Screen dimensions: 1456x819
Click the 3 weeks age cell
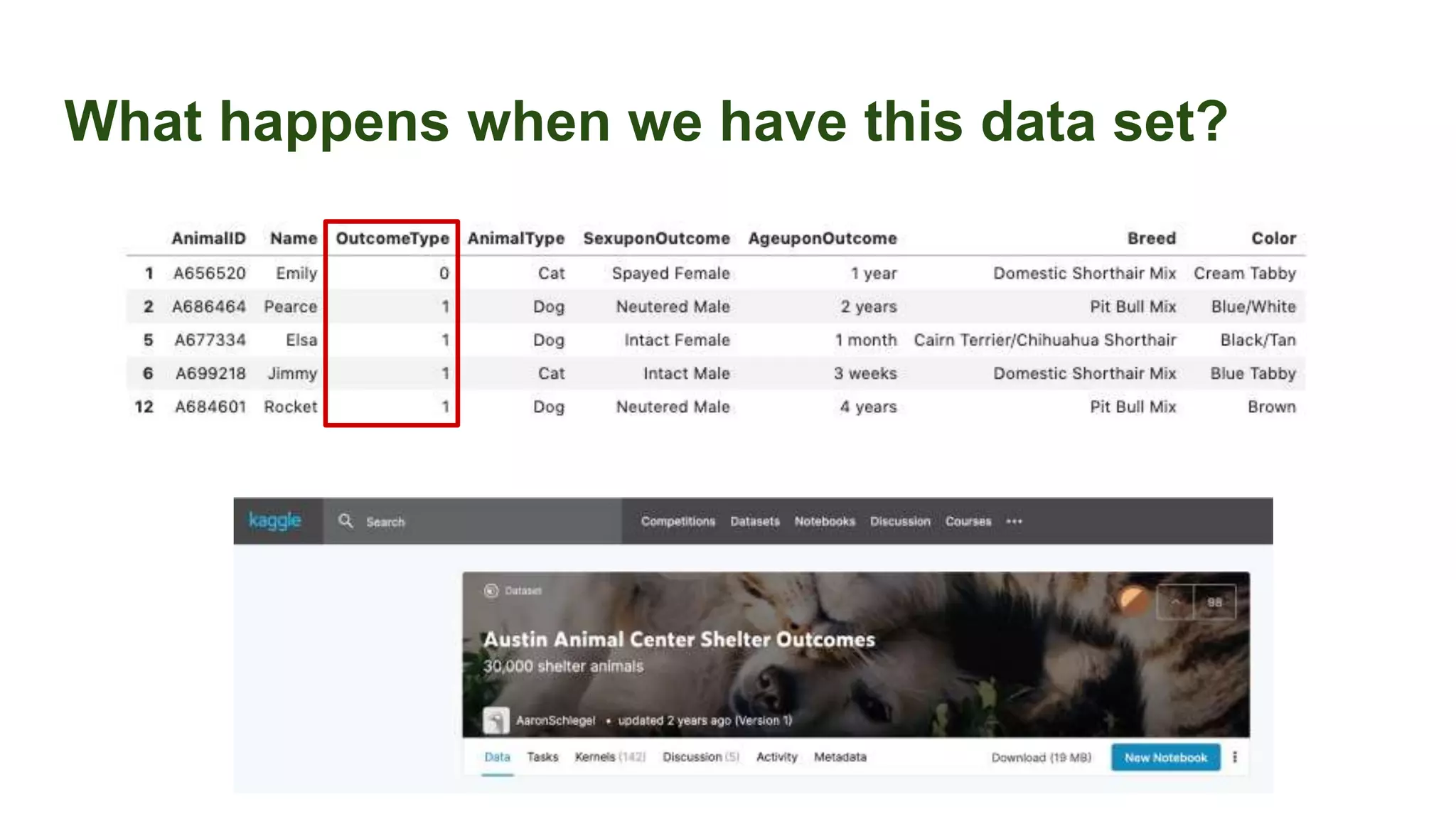[865, 373]
